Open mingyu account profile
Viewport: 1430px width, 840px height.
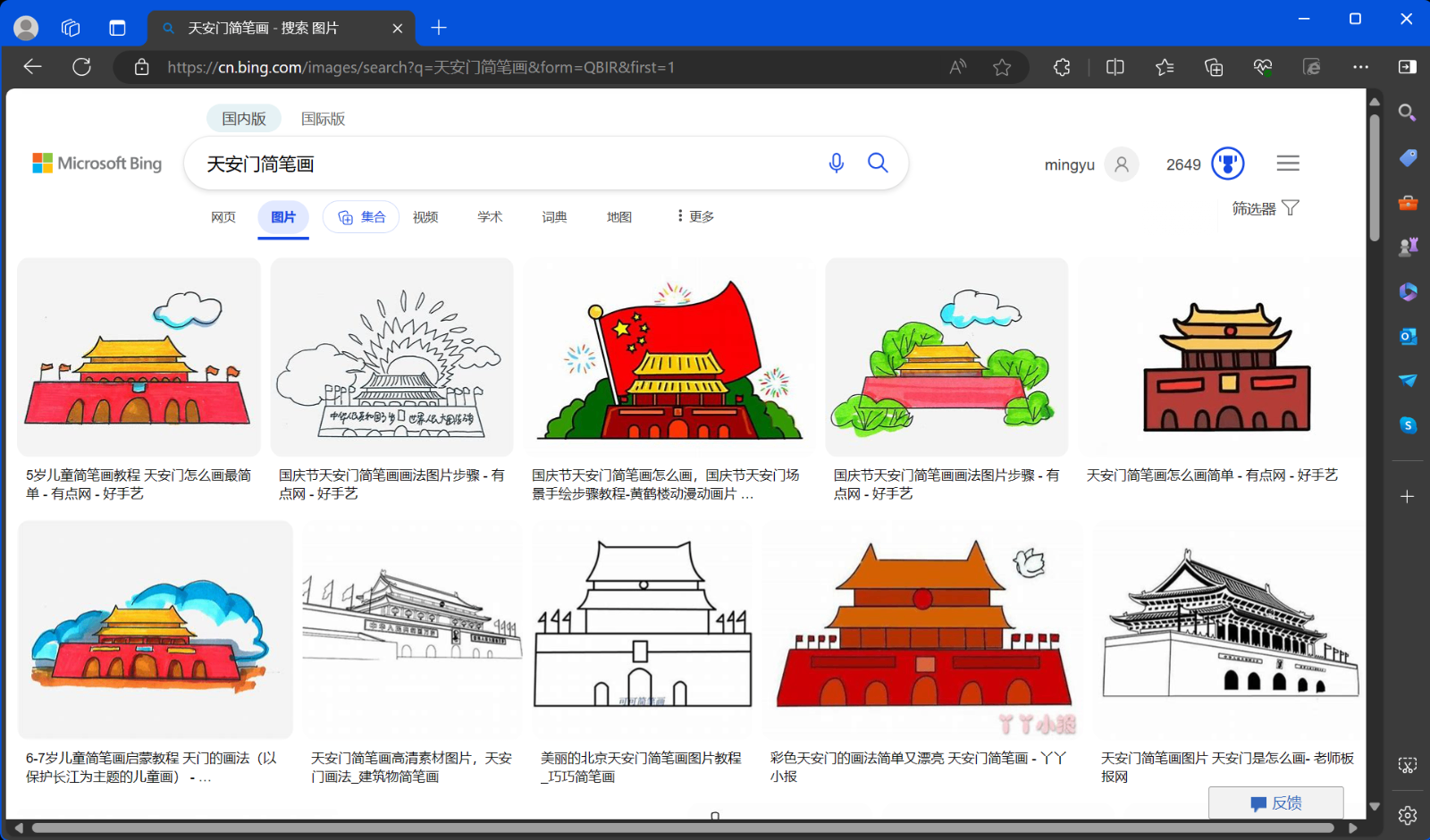1090,164
